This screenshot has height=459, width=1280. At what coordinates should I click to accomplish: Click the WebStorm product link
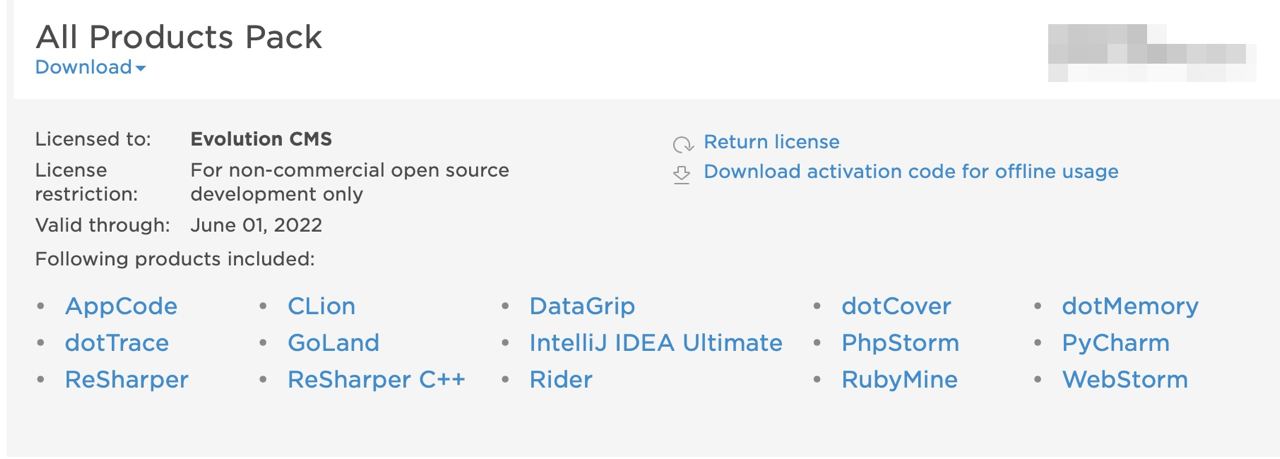[x=1125, y=380]
